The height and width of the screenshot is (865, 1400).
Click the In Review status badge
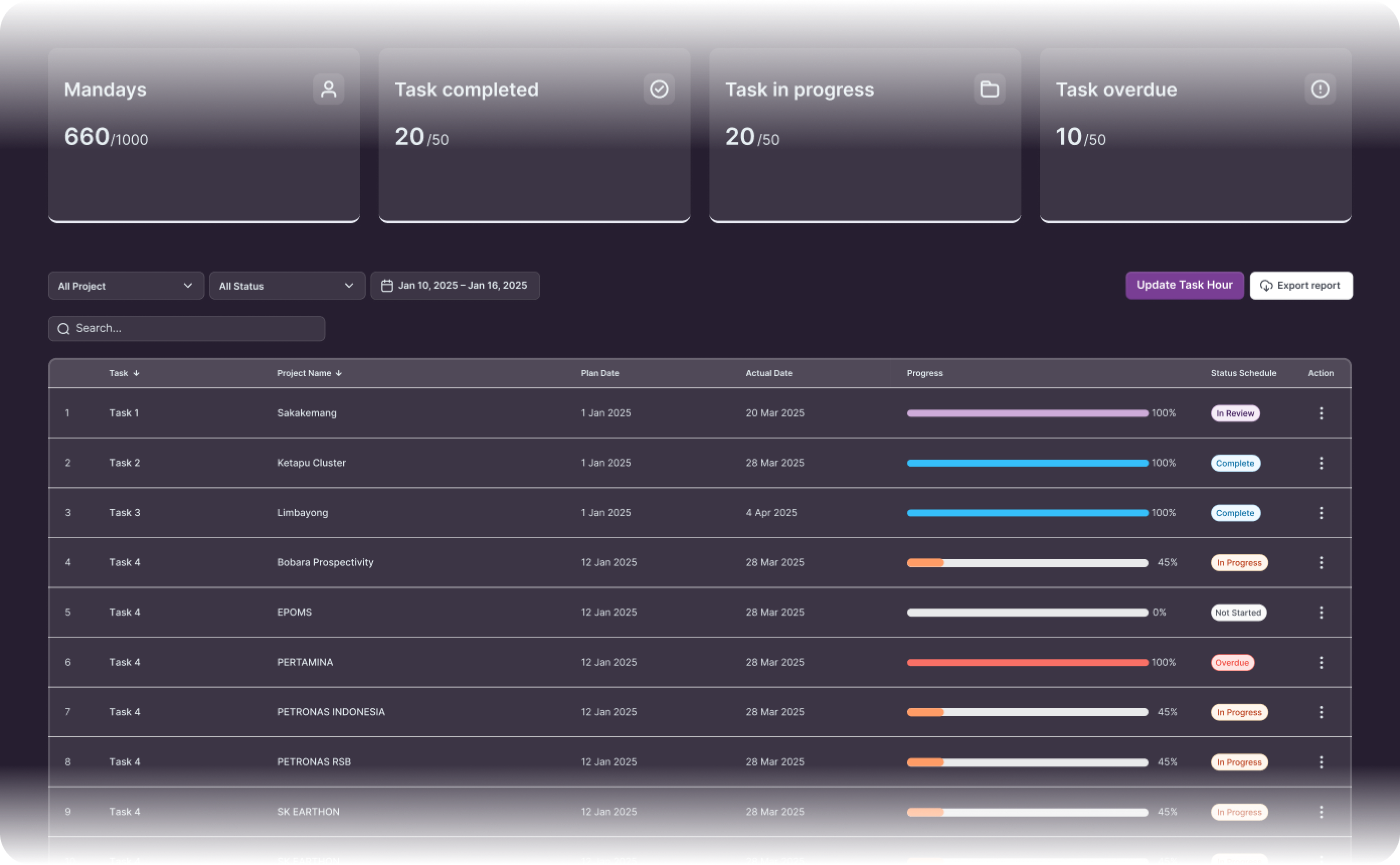(x=1235, y=413)
